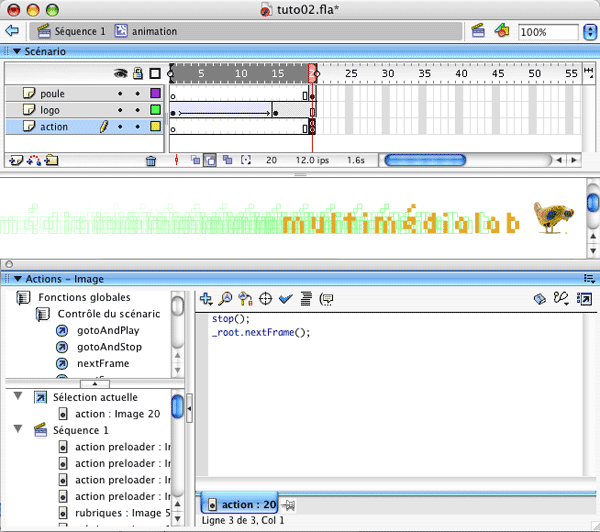Open Find in Actions toolbar
Viewport: 600px width, 532px height.
click(225, 299)
